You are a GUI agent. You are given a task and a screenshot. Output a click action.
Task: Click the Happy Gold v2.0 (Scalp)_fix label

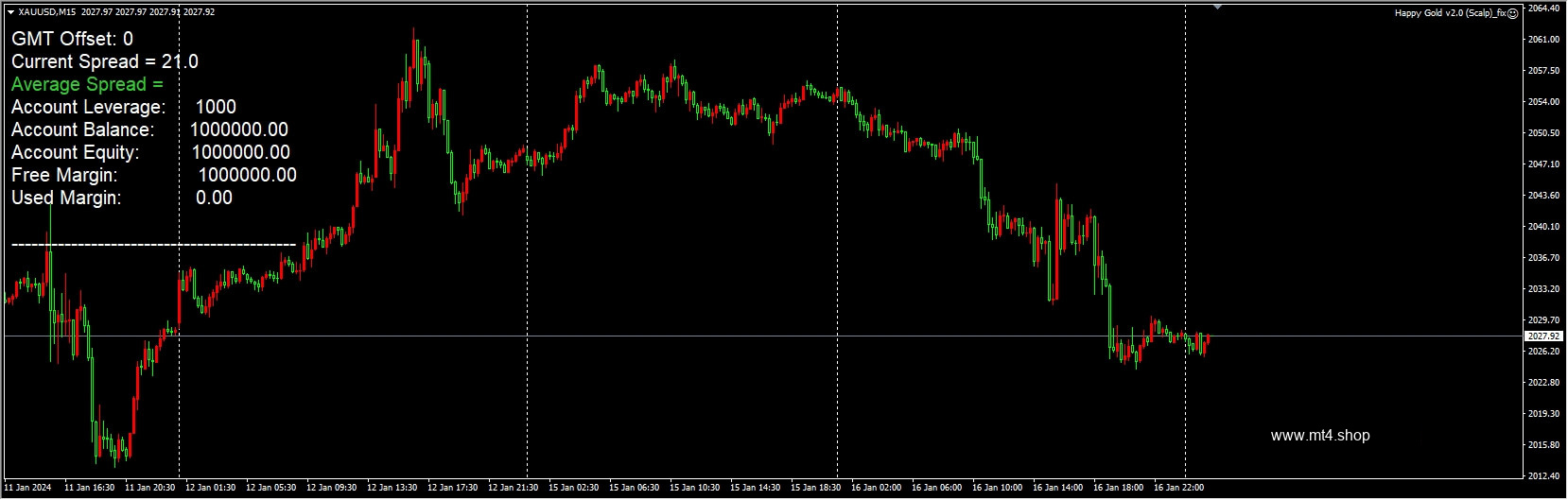[x=1450, y=13]
